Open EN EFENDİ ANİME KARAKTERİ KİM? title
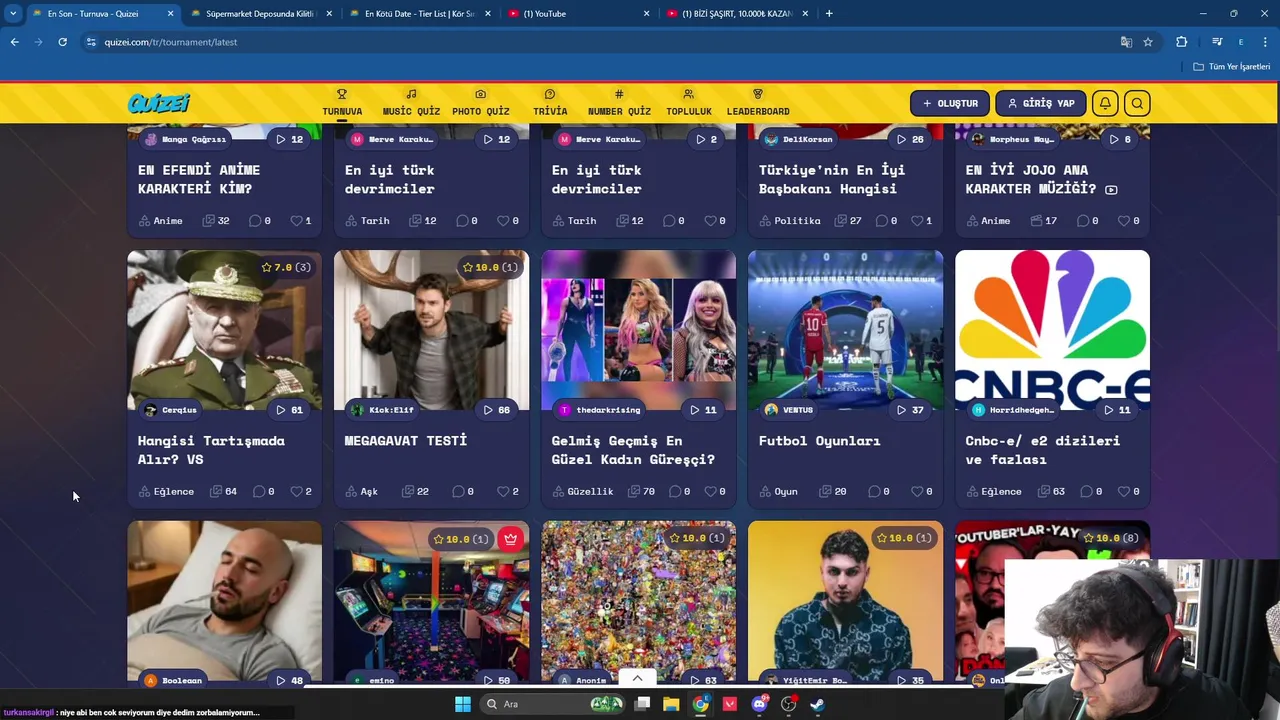The height and width of the screenshot is (720, 1280). (199, 179)
